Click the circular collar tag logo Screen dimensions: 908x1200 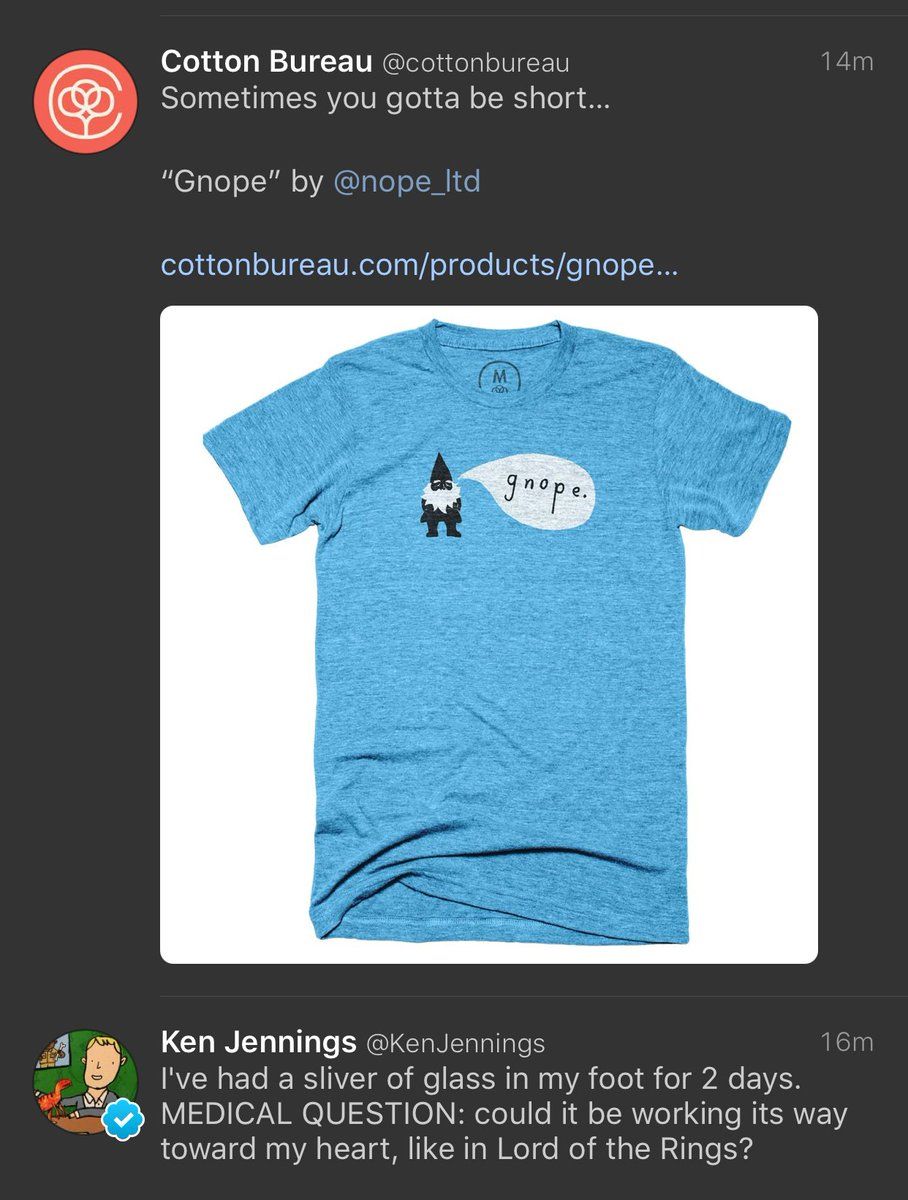click(x=494, y=378)
